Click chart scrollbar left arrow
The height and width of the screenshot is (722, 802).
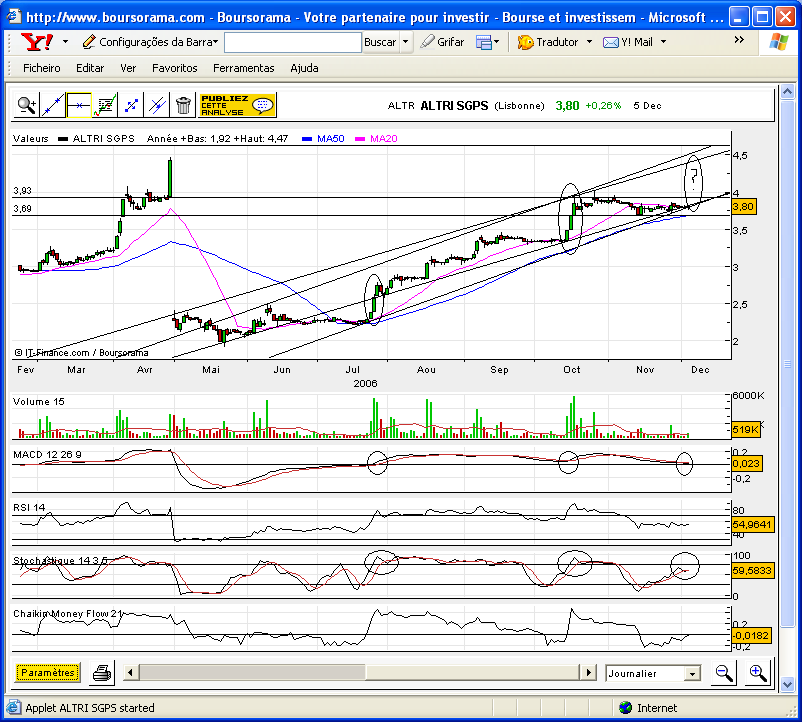pos(130,672)
